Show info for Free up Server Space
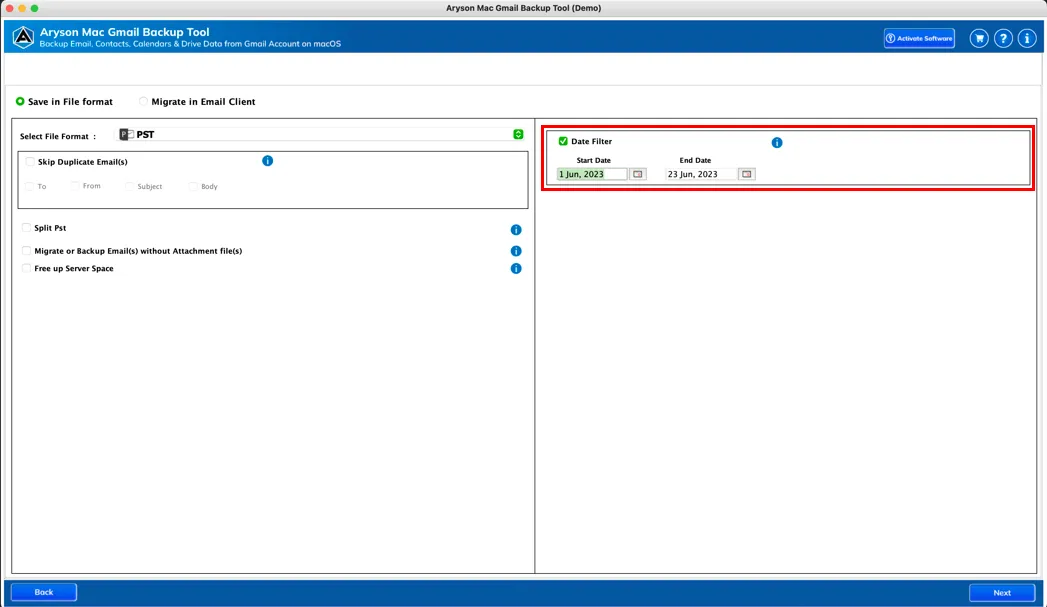1047x607 pixels. click(x=516, y=268)
